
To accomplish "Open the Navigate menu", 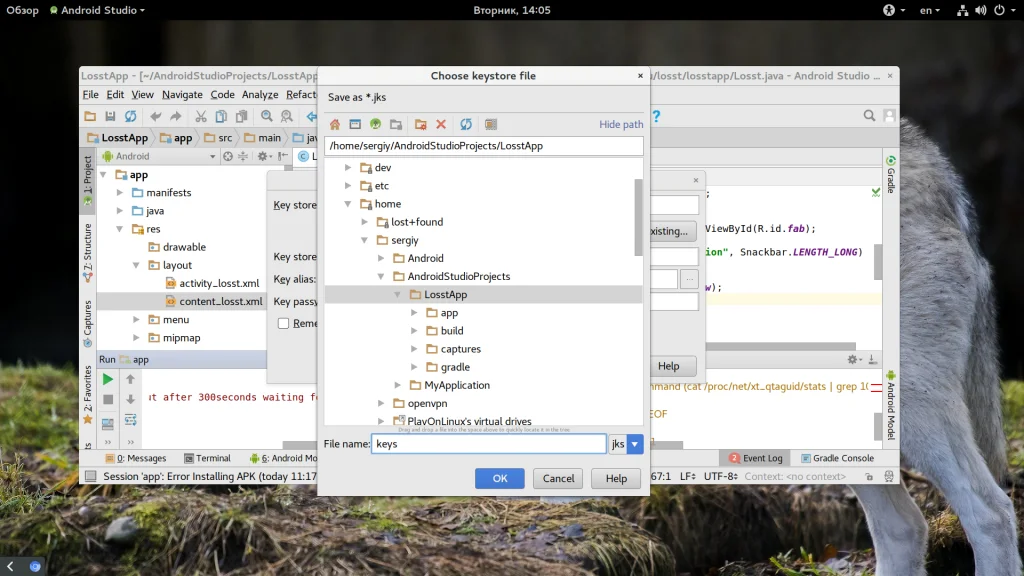I will click(x=182, y=95).
